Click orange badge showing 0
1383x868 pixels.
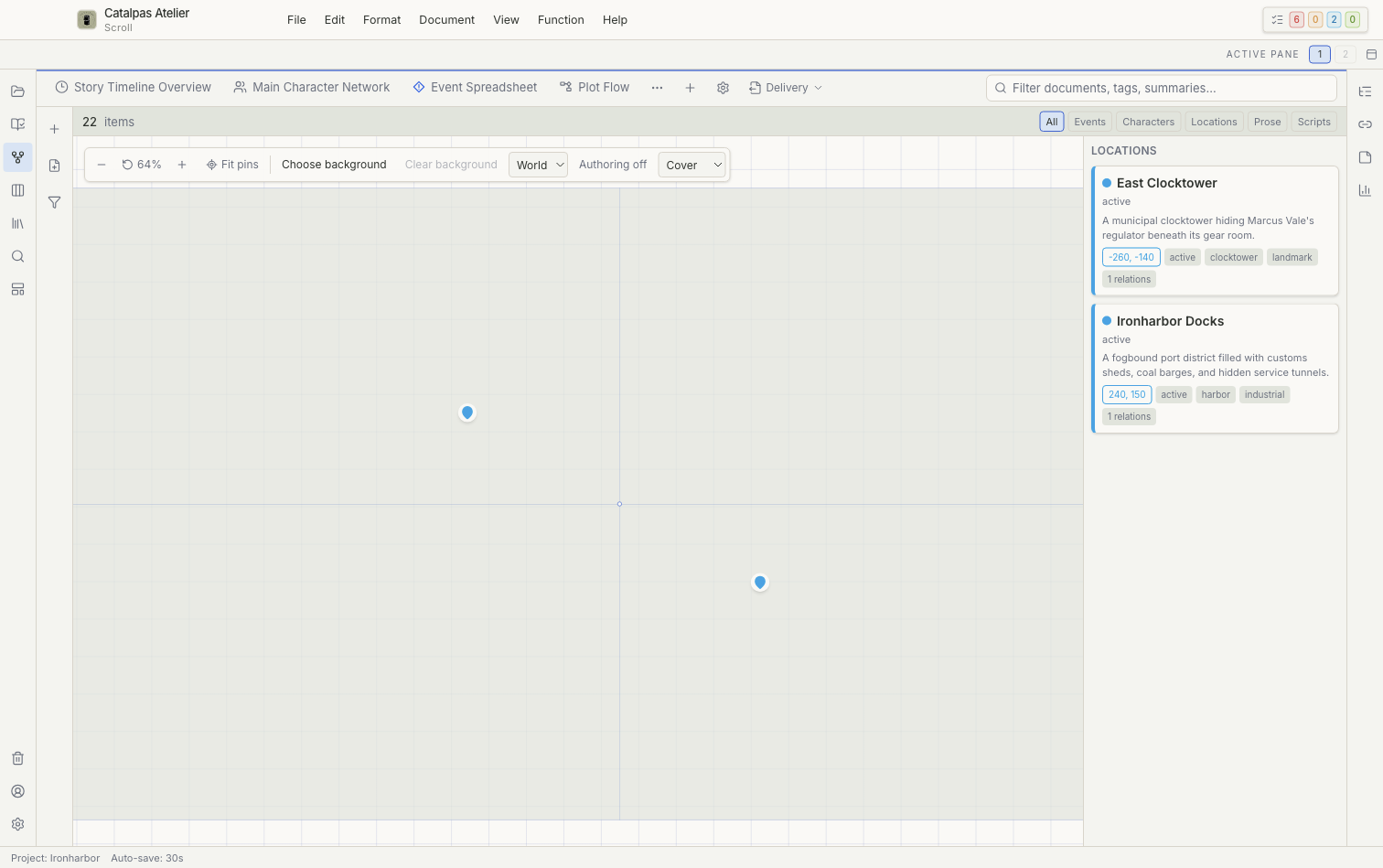tap(1315, 19)
